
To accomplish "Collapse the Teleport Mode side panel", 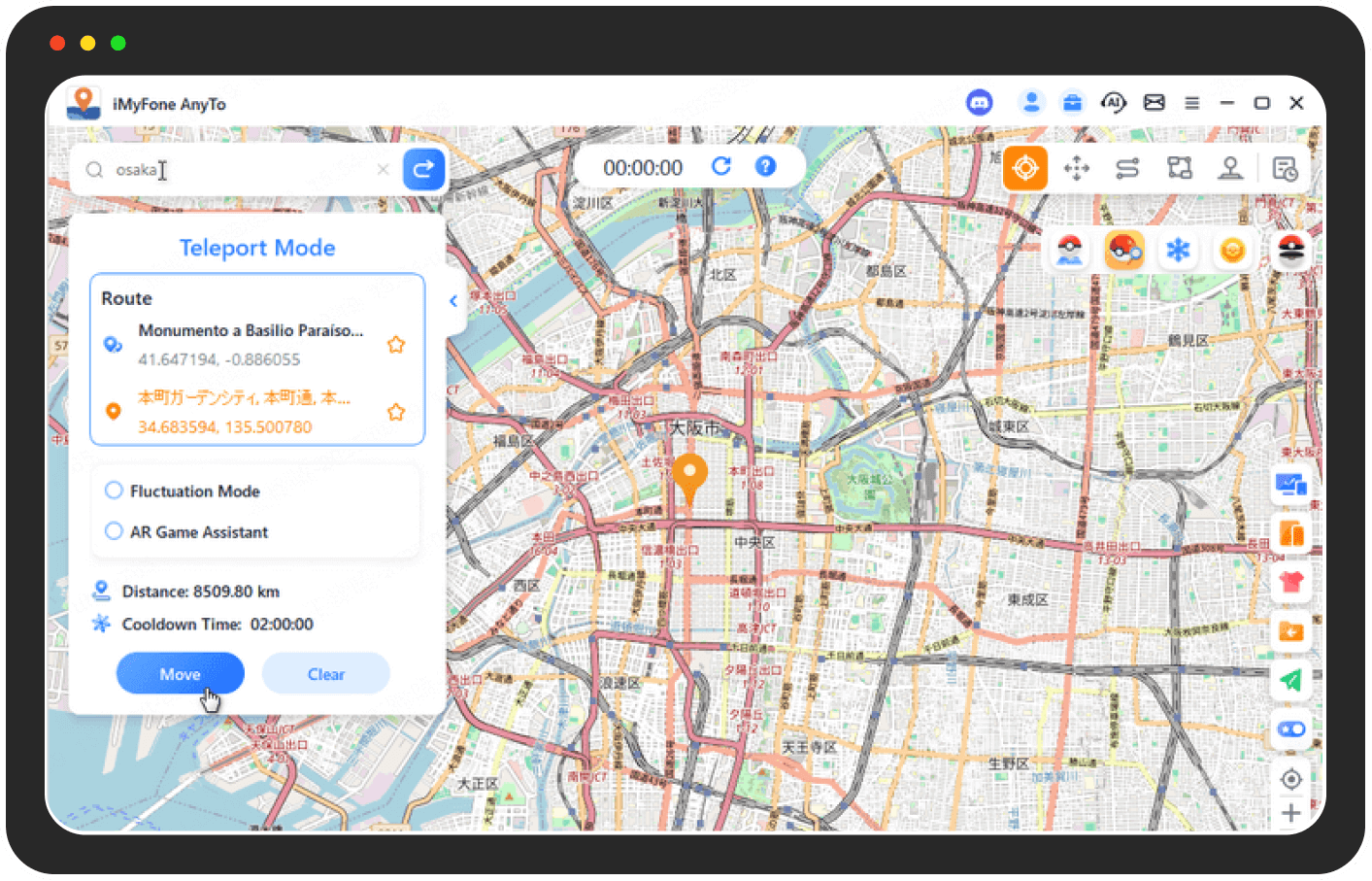I will [x=453, y=301].
